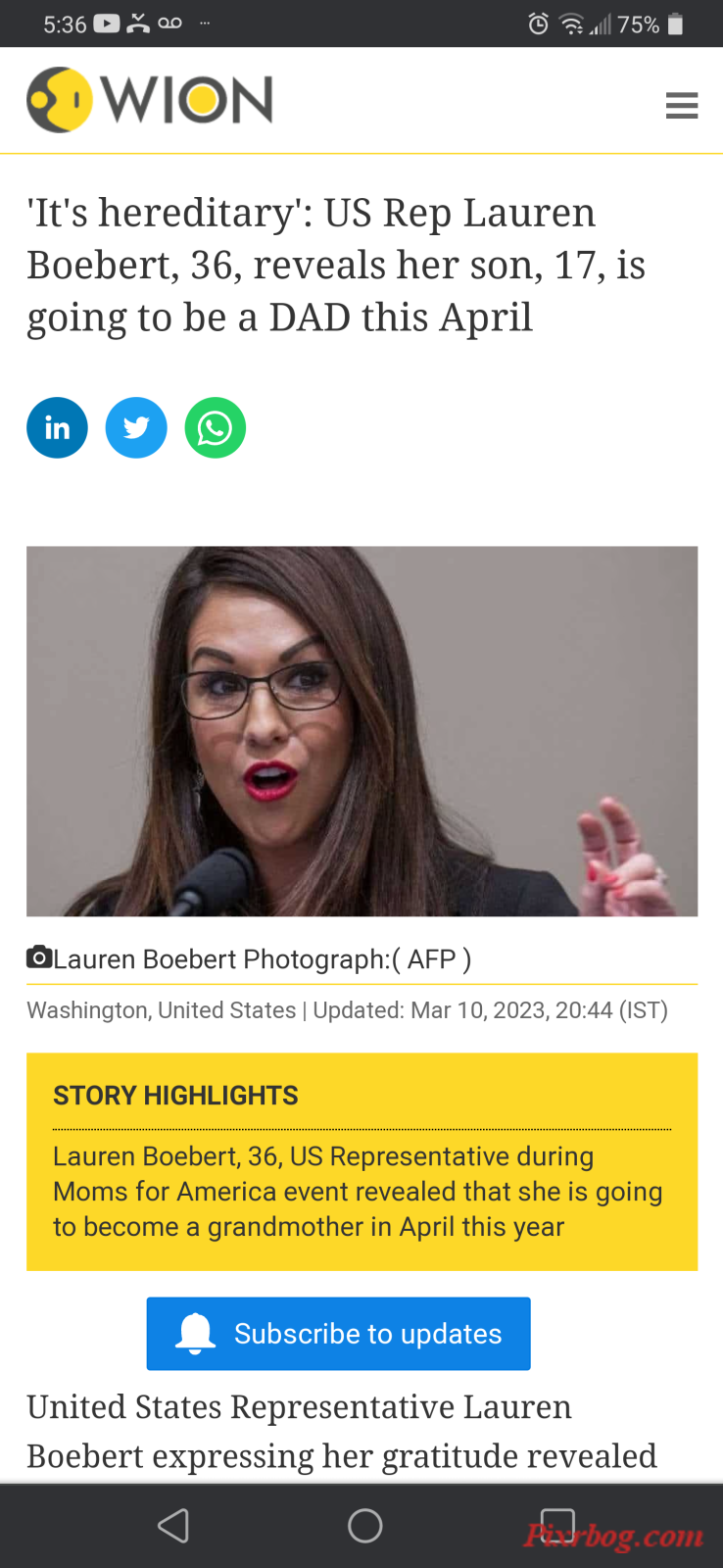Open the Lauren Boebert article photo
The image size is (723, 1568).
click(x=361, y=731)
